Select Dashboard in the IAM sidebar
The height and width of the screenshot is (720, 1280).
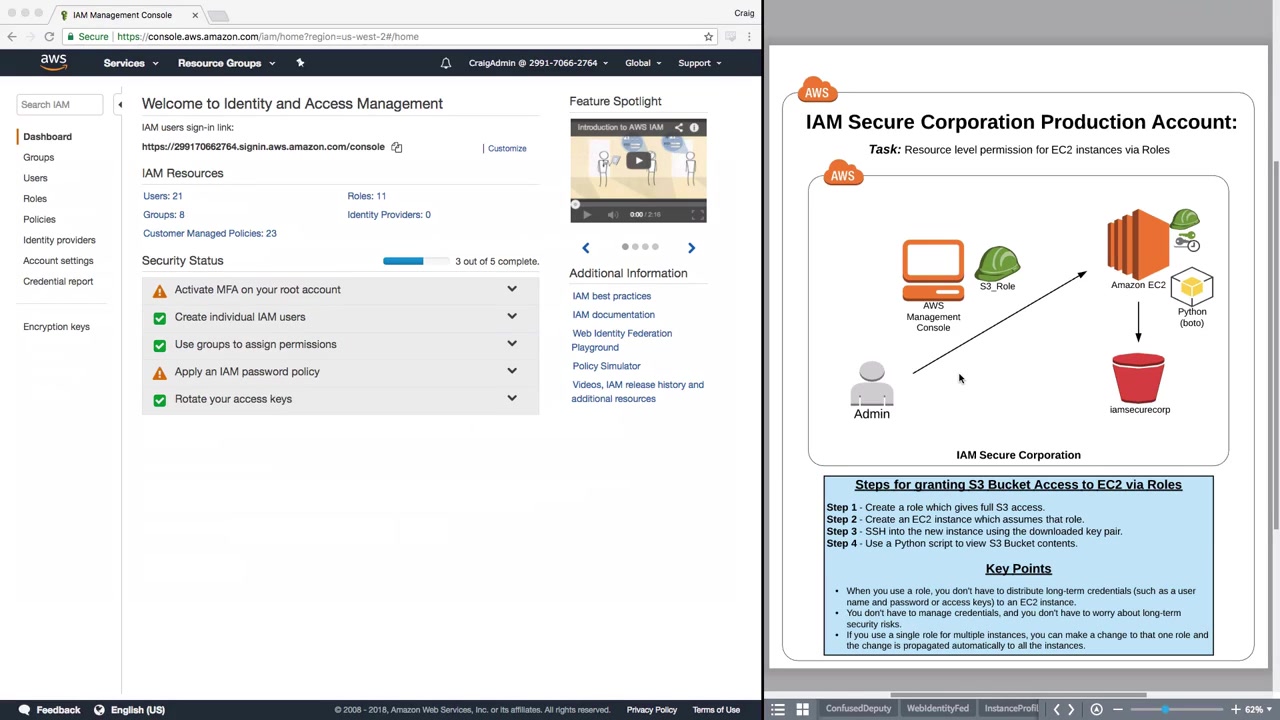pos(47,137)
